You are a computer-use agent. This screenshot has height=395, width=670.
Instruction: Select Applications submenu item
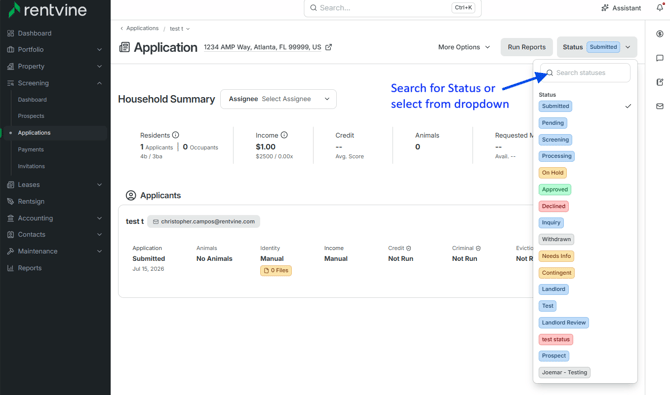34,133
